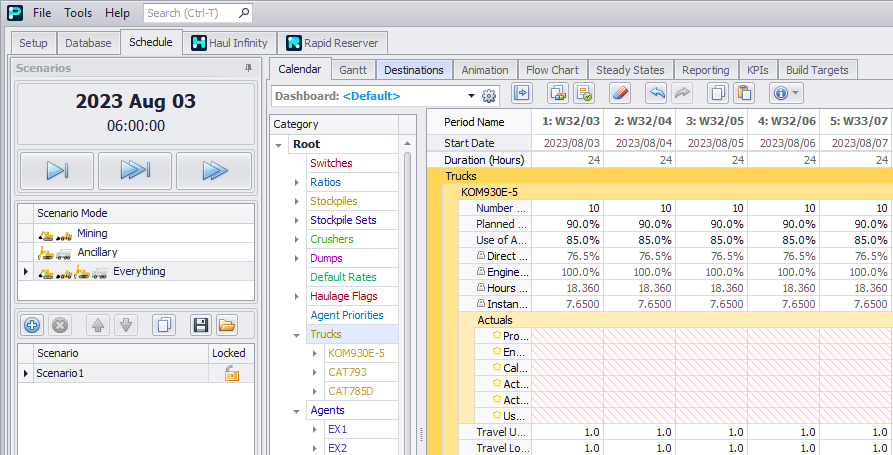This screenshot has height=455, width=893.
Task: Open the Tools menu
Action: (x=78, y=13)
